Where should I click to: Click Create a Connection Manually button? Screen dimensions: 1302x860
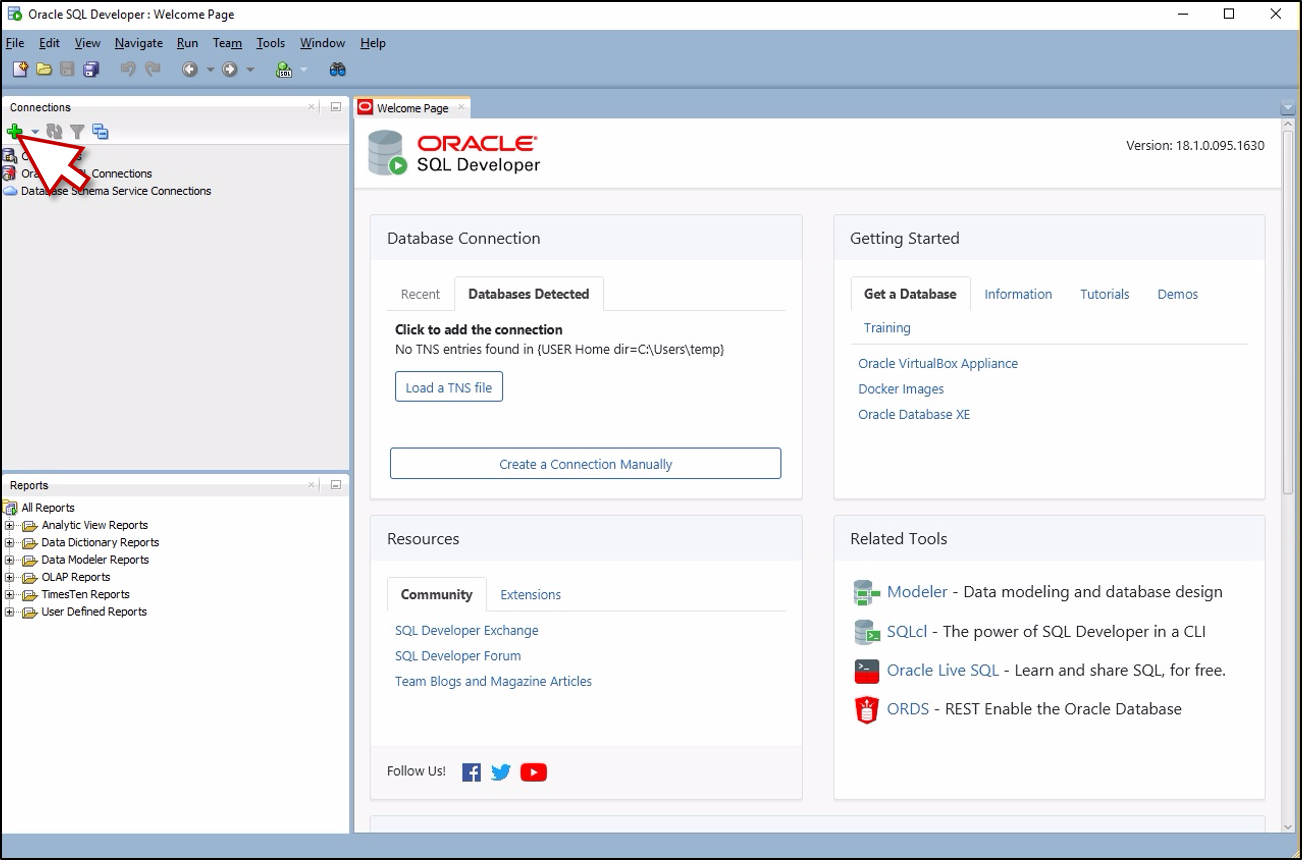[586, 464]
